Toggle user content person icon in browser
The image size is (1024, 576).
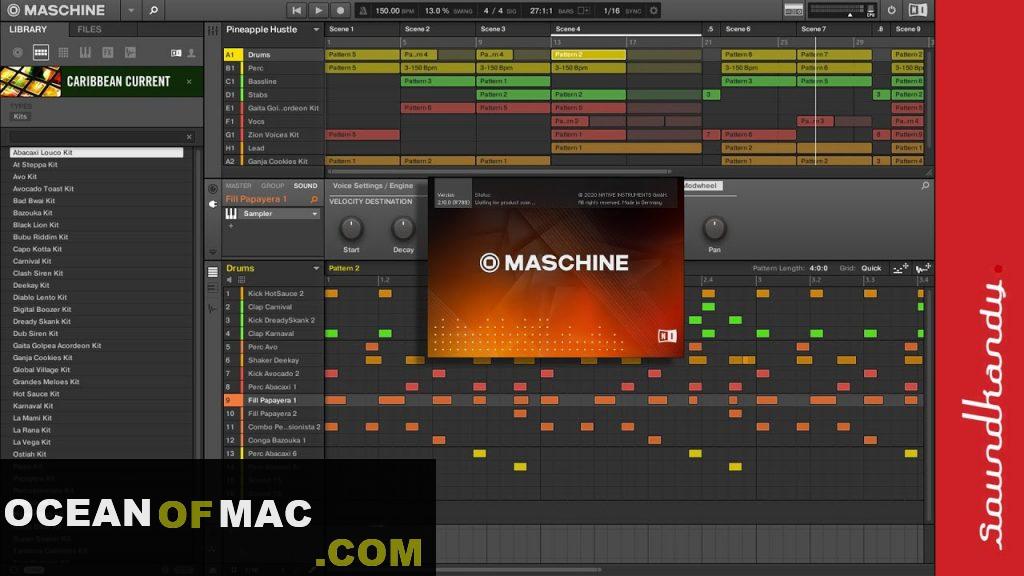[x=191, y=53]
